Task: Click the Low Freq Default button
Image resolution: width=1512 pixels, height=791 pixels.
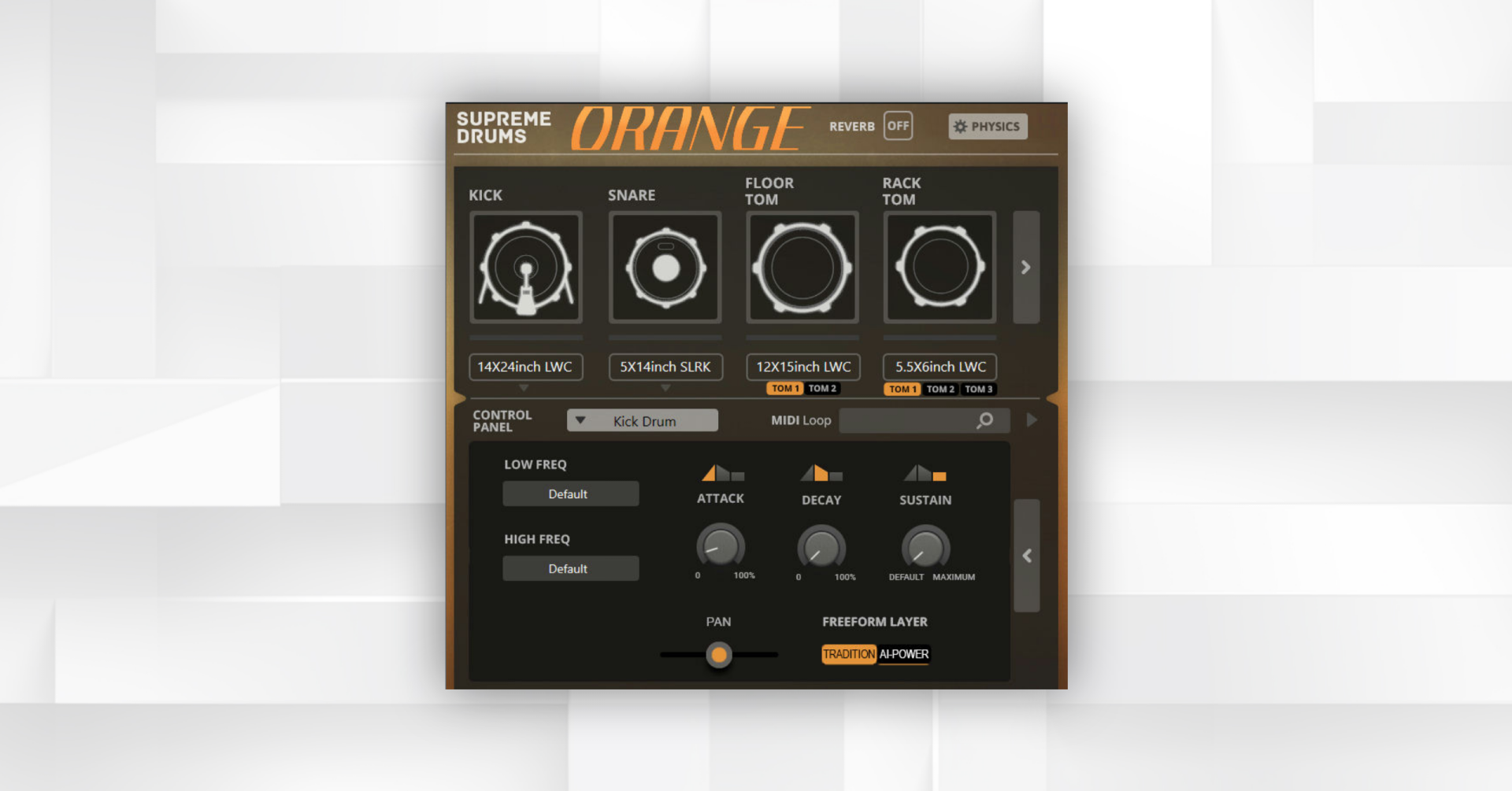Action: tap(571, 493)
